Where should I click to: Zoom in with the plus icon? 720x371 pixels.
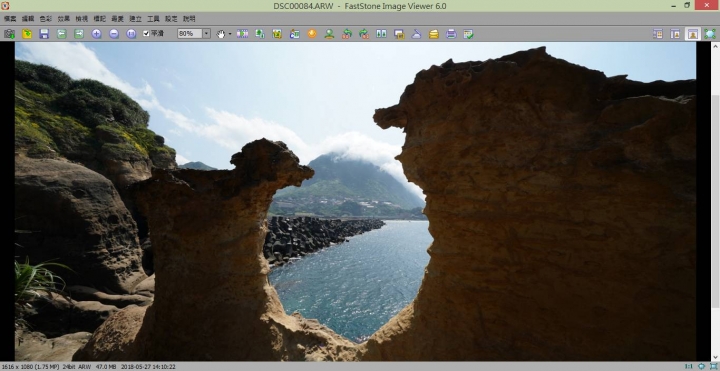tap(96, 34)
